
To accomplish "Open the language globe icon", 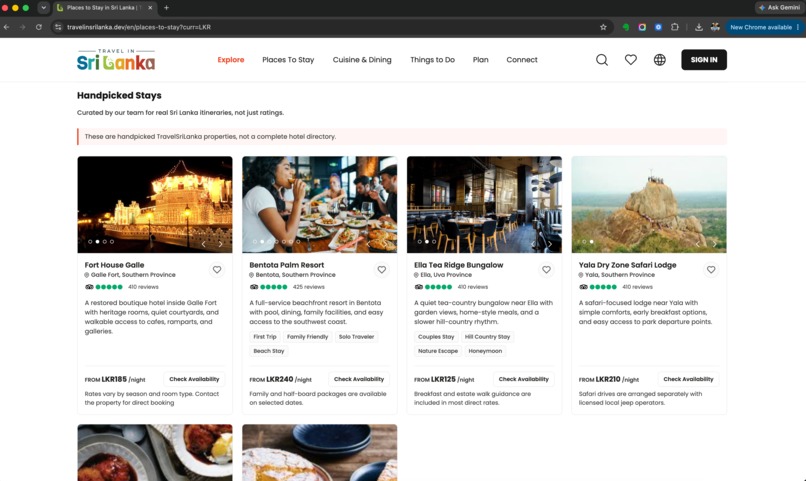I will coord(660,60).
